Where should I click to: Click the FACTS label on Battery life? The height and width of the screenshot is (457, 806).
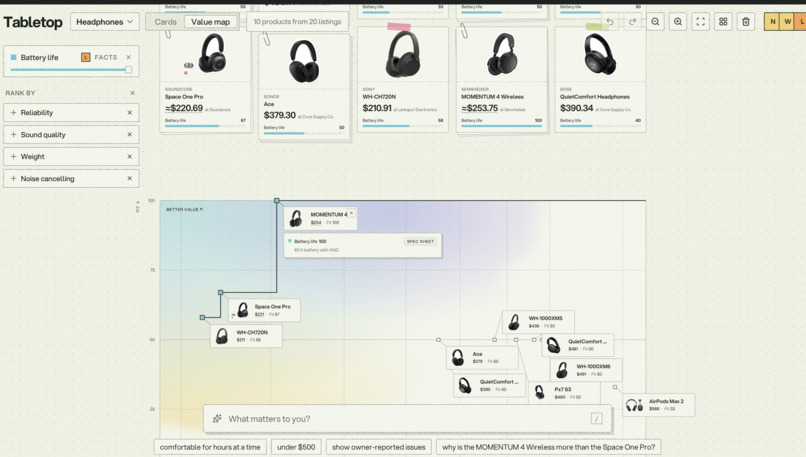pos(106,57)
